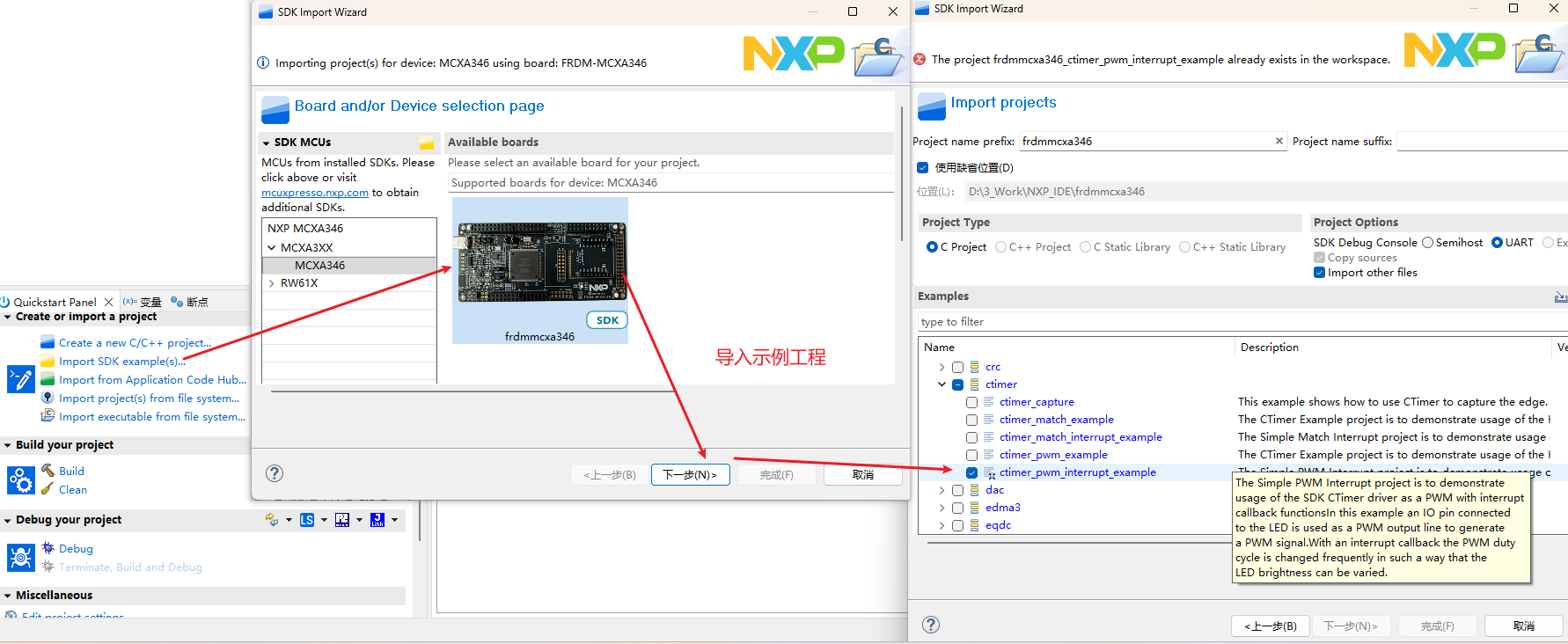Check the ctimer_capture example checkbox

coord(971,402)
